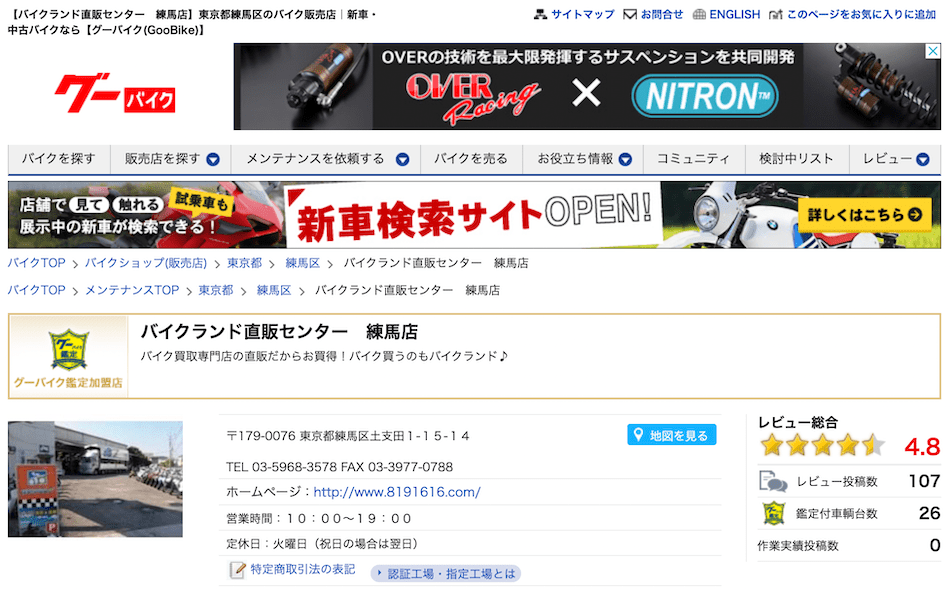Click the certified vehicle count badge icon
The width and height of the screenshot is (952, 589).
[x=773, y=513]
